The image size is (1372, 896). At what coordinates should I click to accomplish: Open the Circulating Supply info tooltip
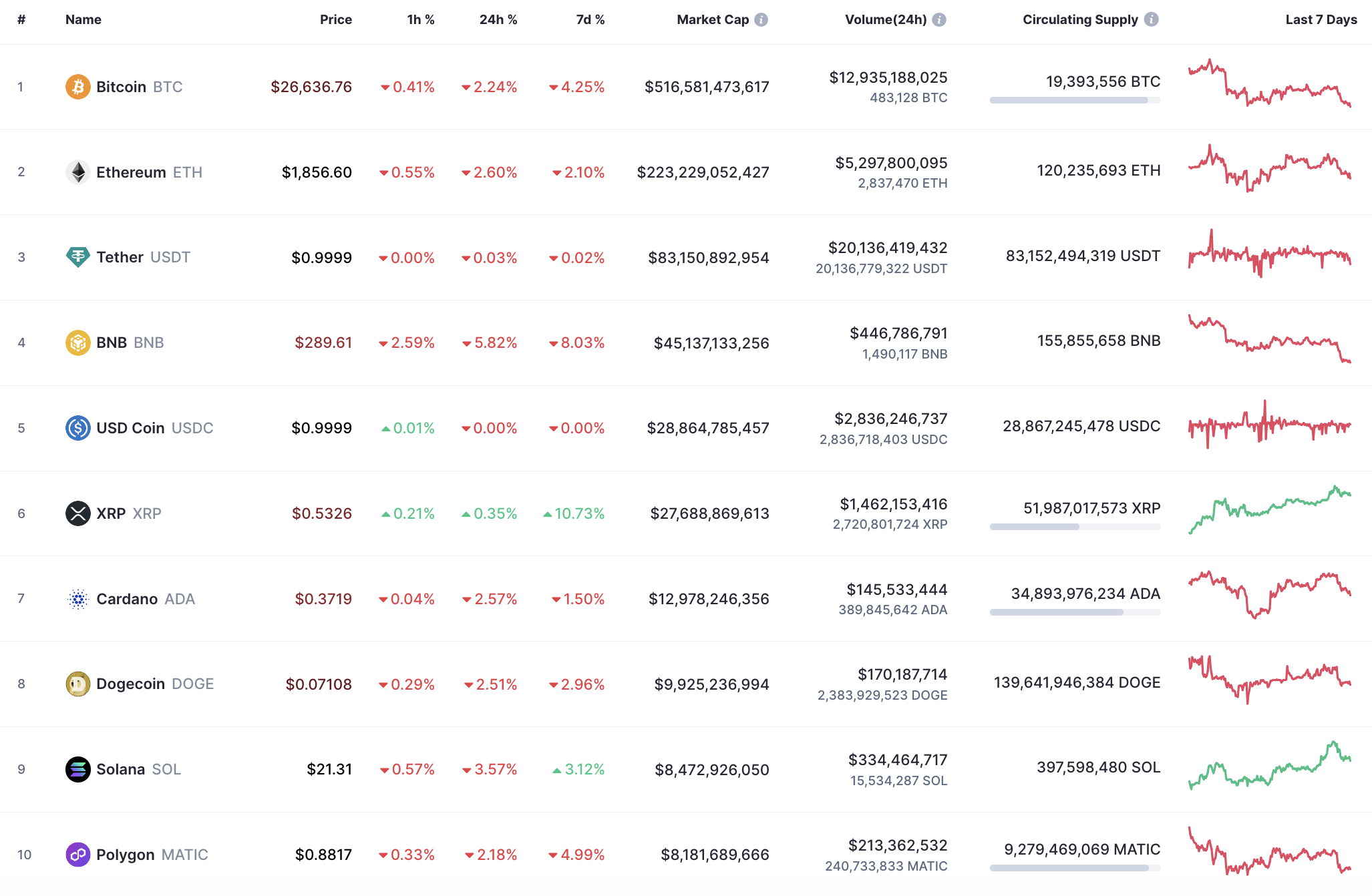(x=1151, y=19)
